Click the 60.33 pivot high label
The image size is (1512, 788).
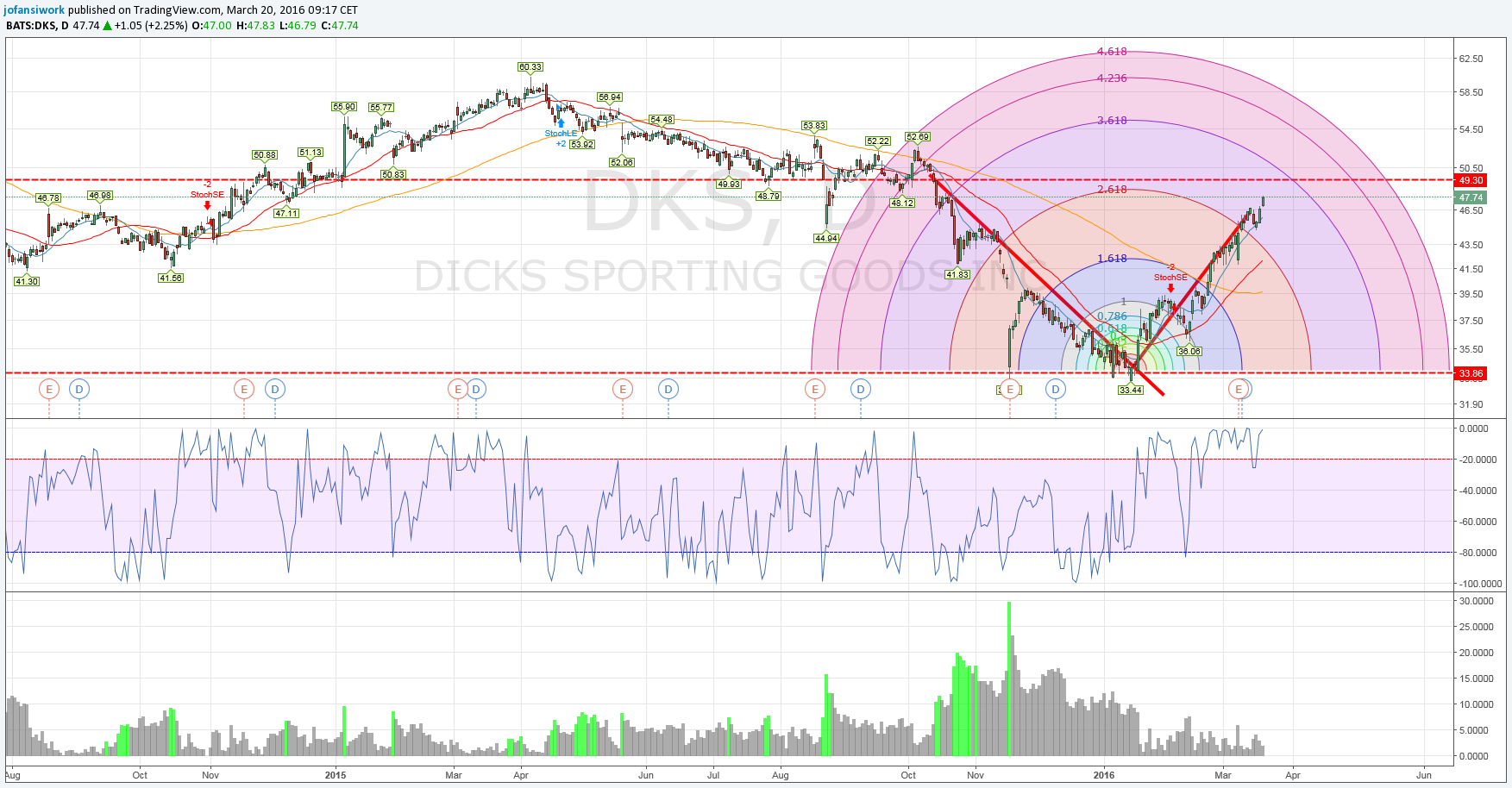pos(530,66)
